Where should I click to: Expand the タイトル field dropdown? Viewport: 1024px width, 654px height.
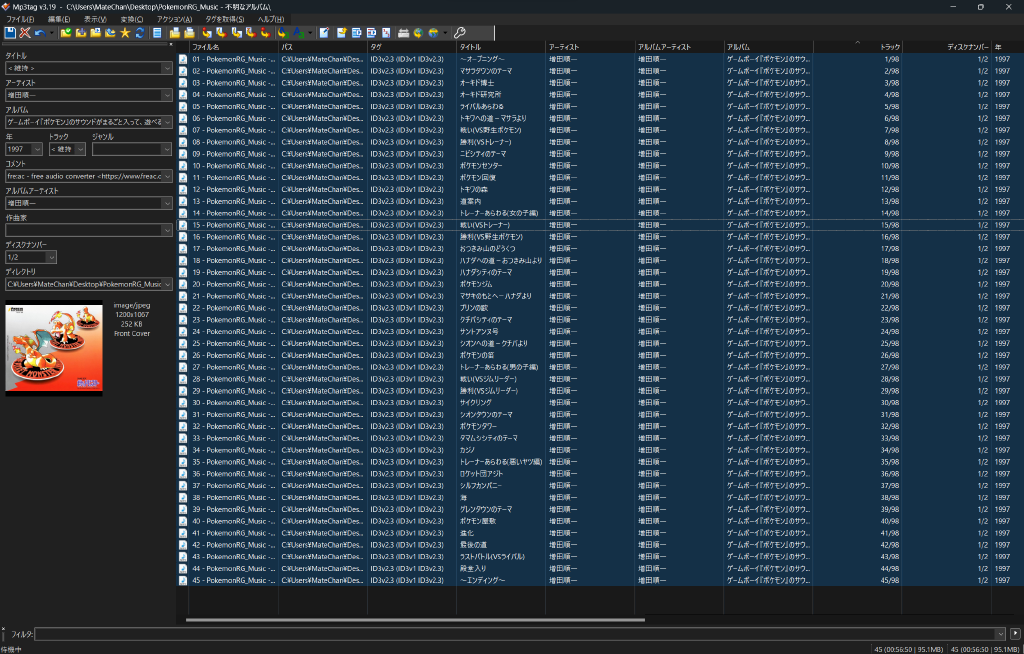[x=168, y=68]
